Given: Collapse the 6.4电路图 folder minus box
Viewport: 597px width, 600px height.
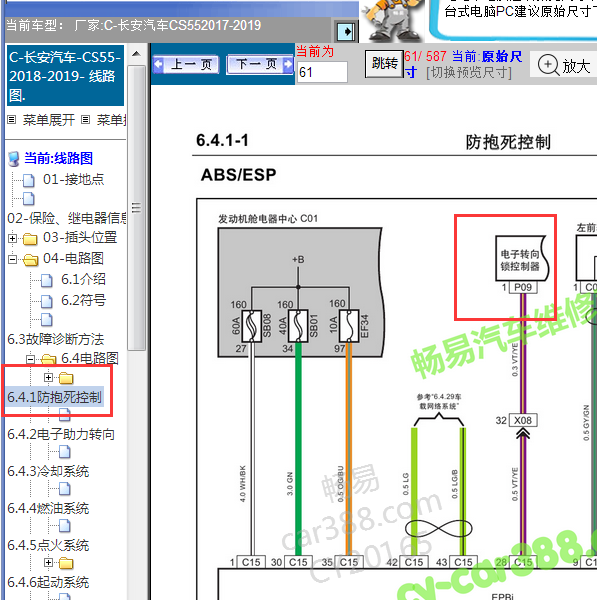Looking at the screenshot, I should pyautogui.click(x=31, y=359).
